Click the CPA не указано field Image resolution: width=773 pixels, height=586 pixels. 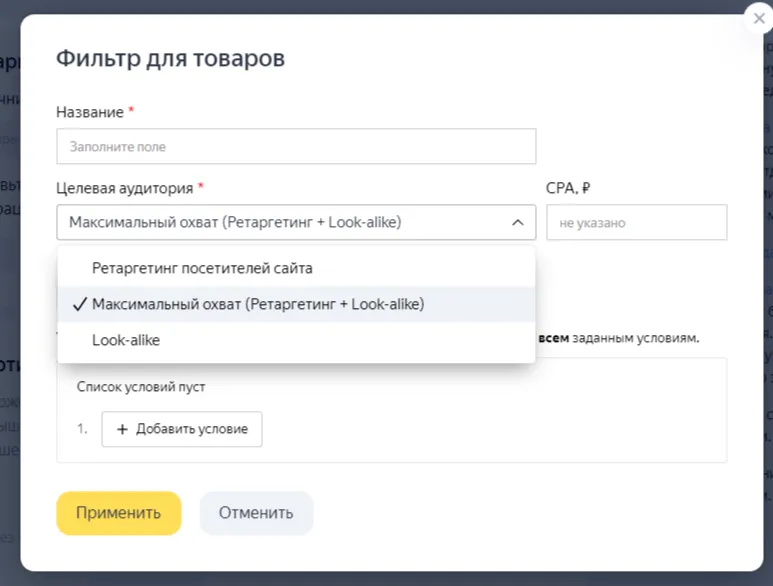coord(636,222)
